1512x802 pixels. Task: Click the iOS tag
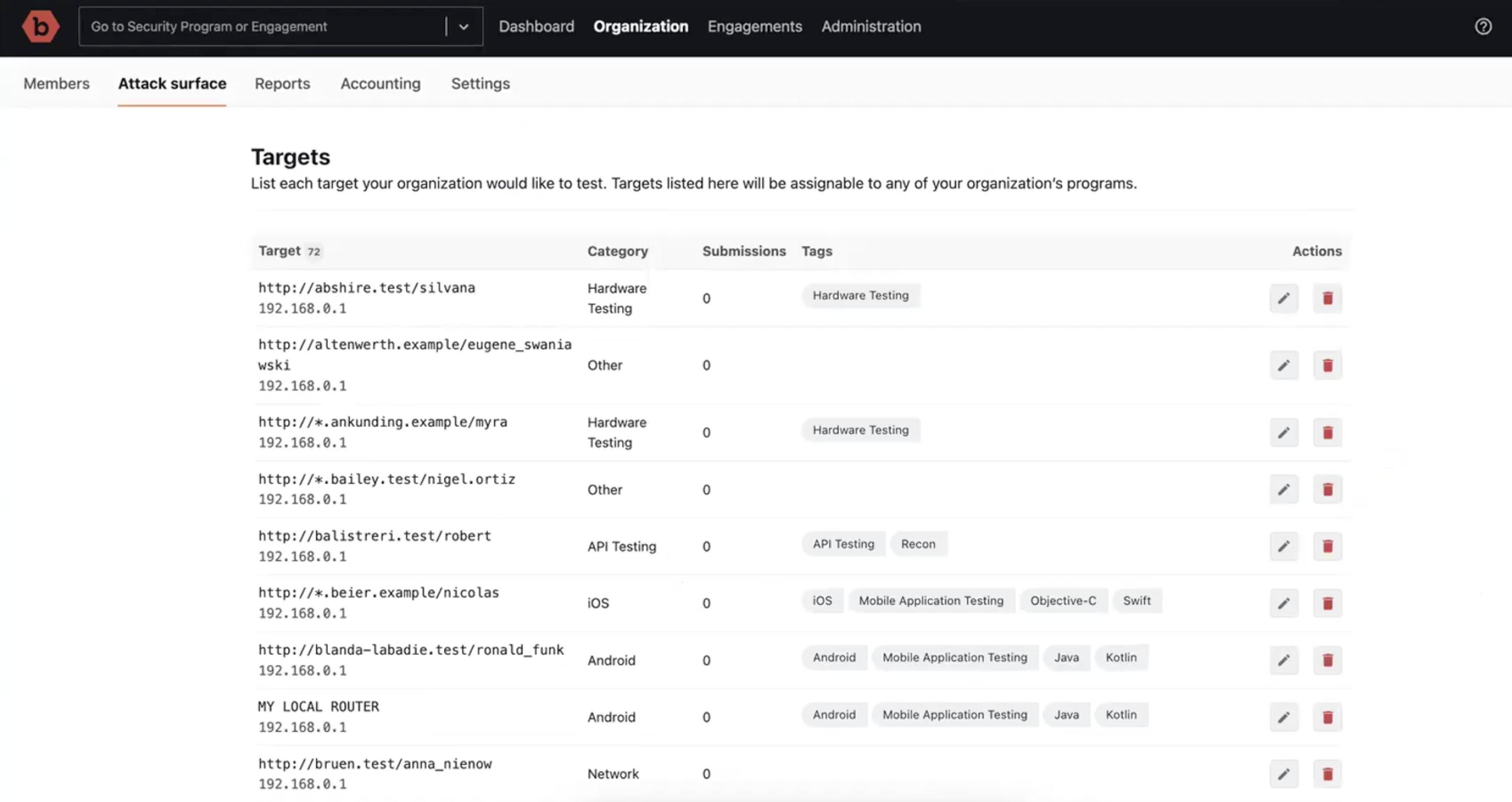click(822, 601)
